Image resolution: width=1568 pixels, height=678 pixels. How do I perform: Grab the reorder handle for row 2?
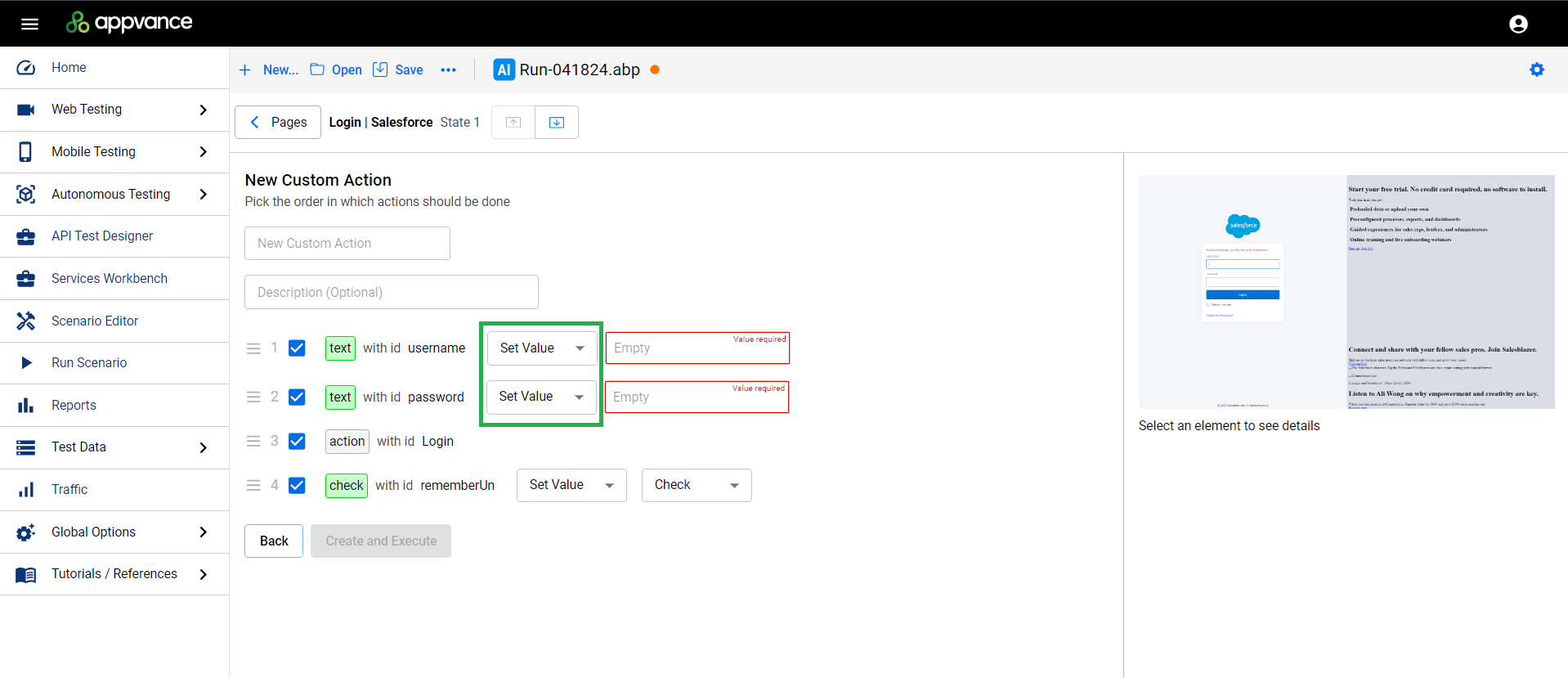(253, 397)
